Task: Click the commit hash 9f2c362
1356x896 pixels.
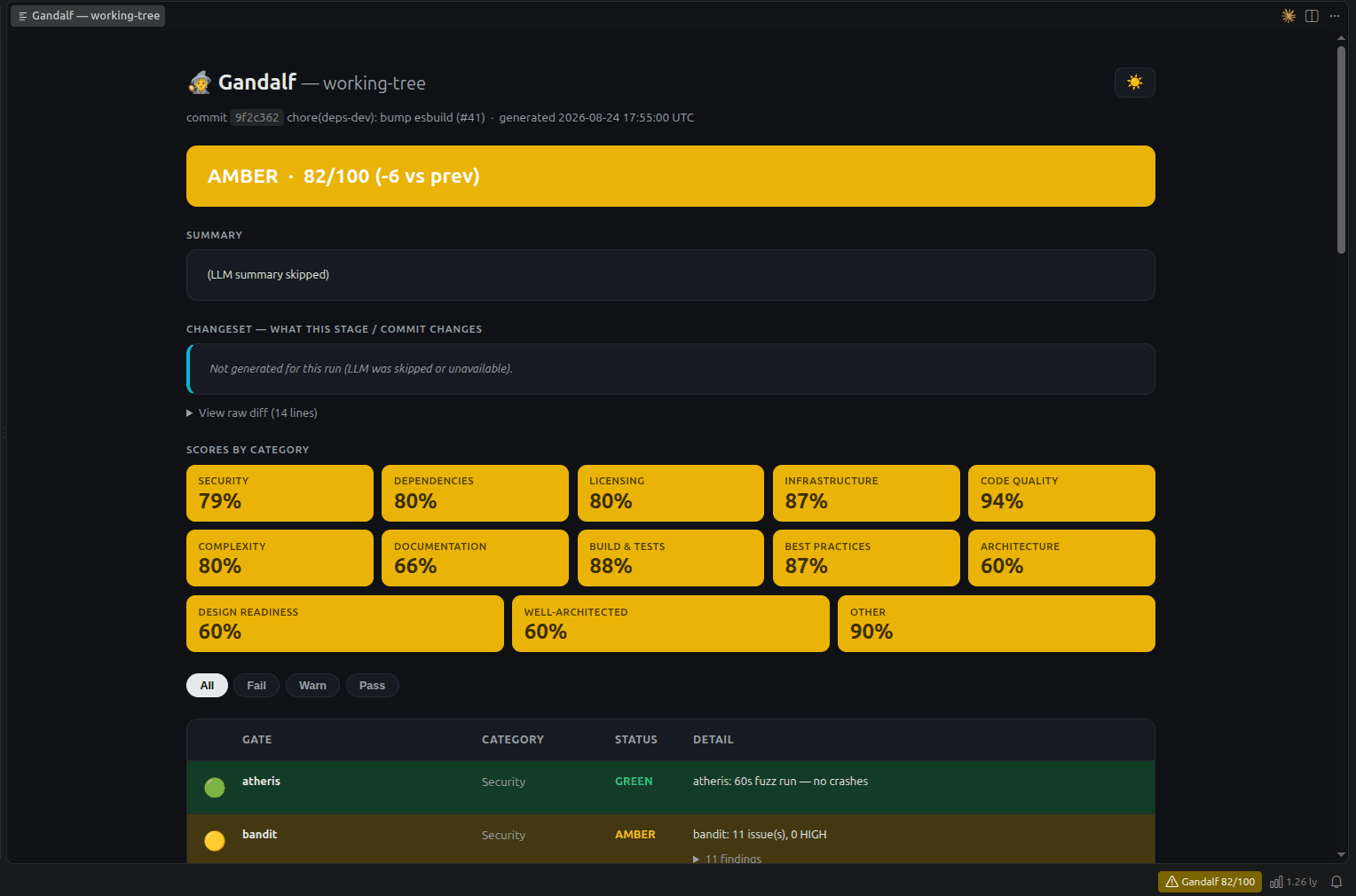Action: click(256, 117)
